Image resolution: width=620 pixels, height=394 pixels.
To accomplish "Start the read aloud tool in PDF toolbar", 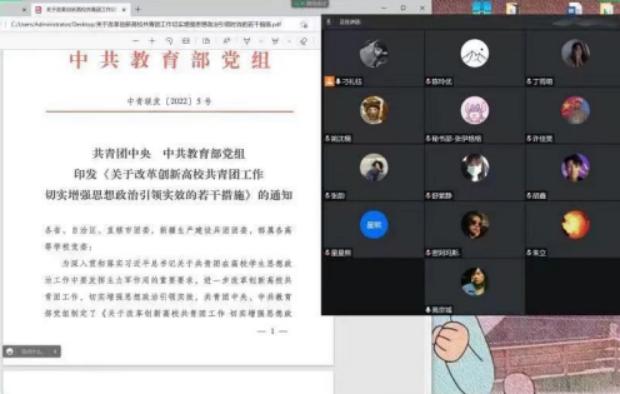I will (227, 41).
